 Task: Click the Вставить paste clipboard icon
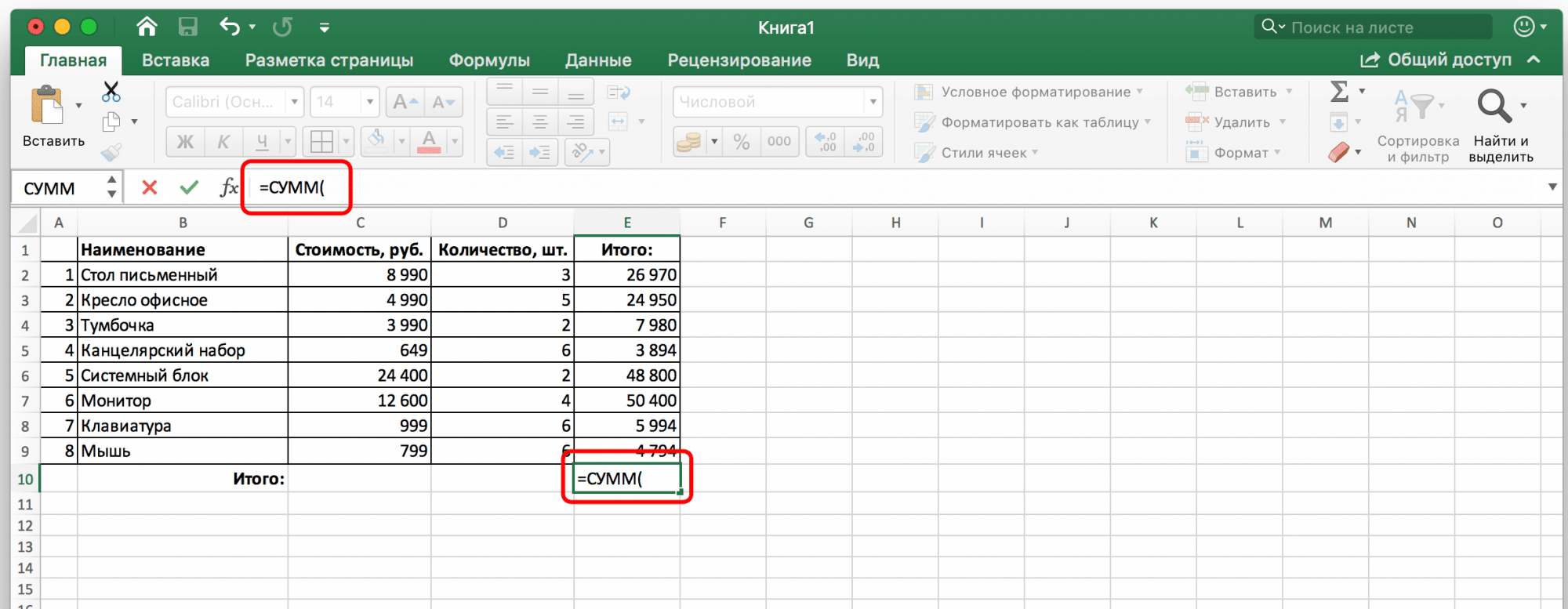tap(47, 106)
